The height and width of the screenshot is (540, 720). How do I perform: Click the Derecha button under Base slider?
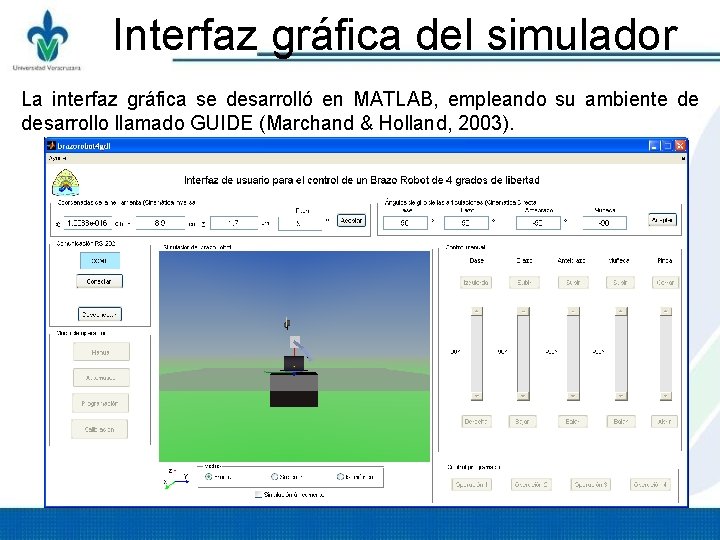[476, 422]
